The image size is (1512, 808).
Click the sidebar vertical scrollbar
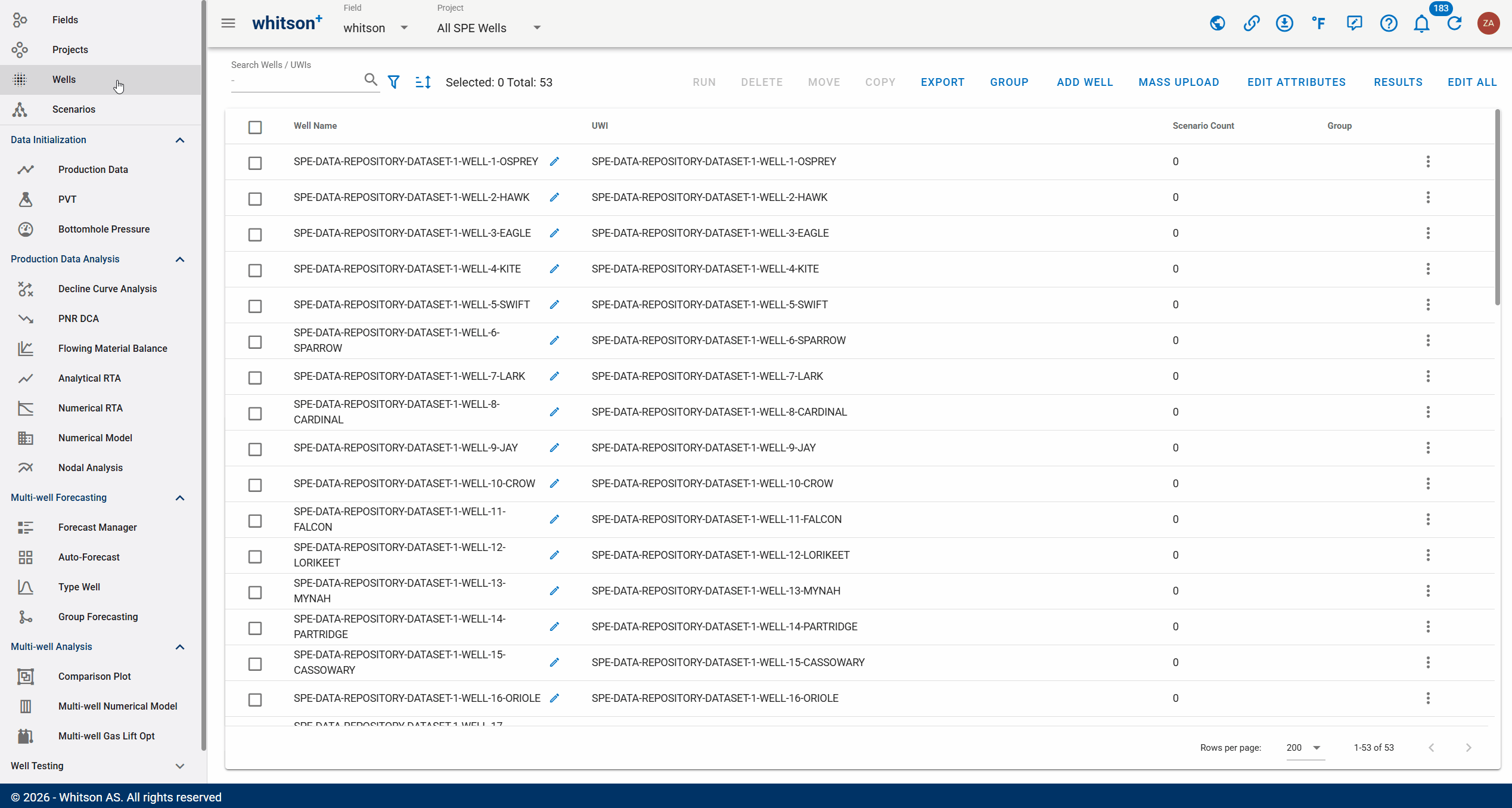tap(204, 376)
